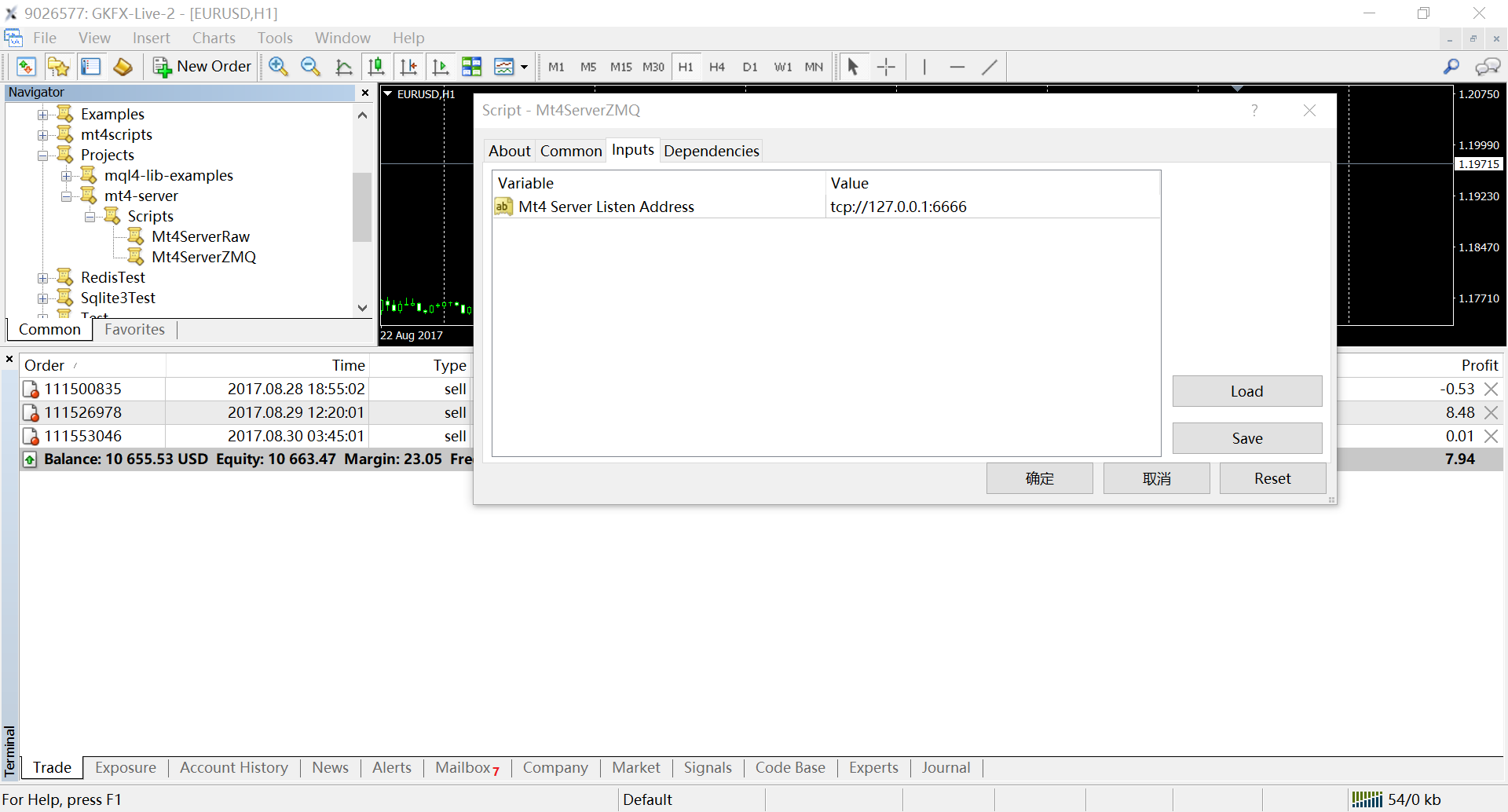Click the Load button
1508x812 pixels.
pyautogui.click(x=1247, y=391)
